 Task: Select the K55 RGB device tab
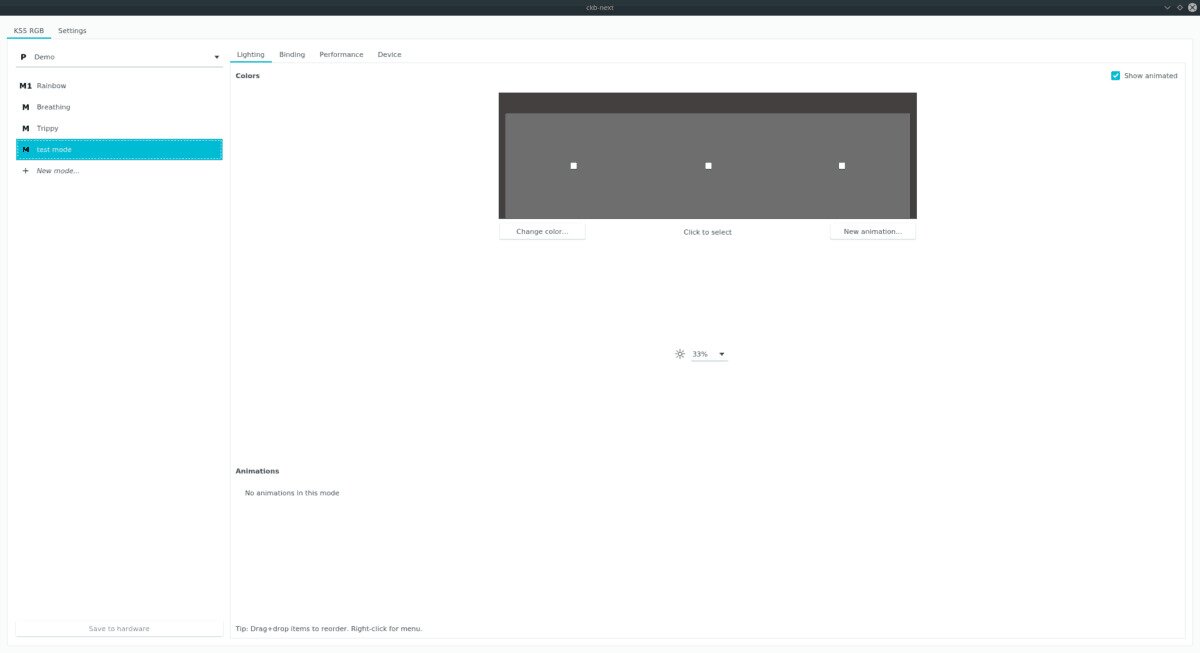click(x=29, y=30)
